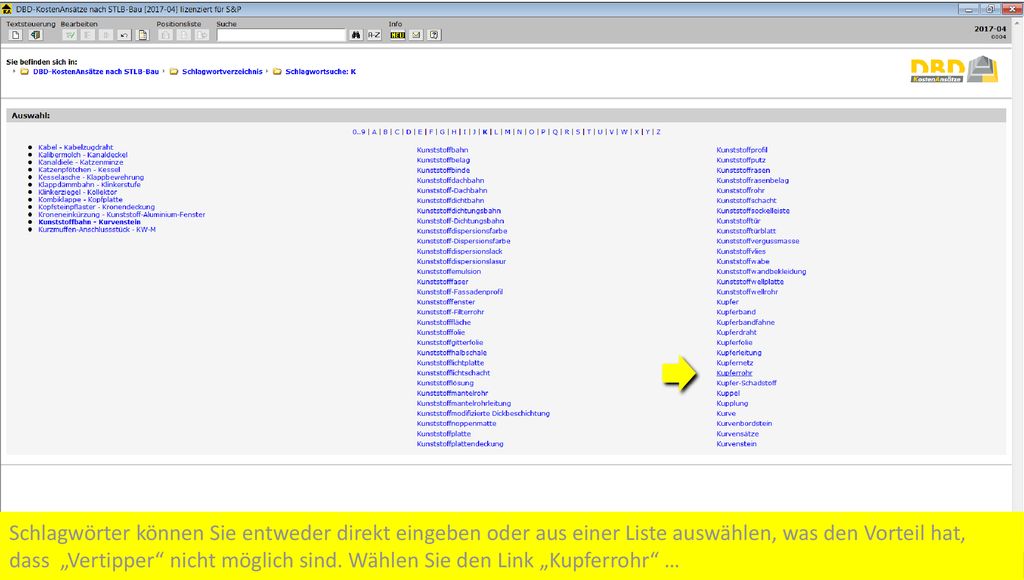Open breadcrumb Schlagwortsuche: K
Viewport: 1024px width, 580px height.
pyautogui.click(x=321, y=72)
